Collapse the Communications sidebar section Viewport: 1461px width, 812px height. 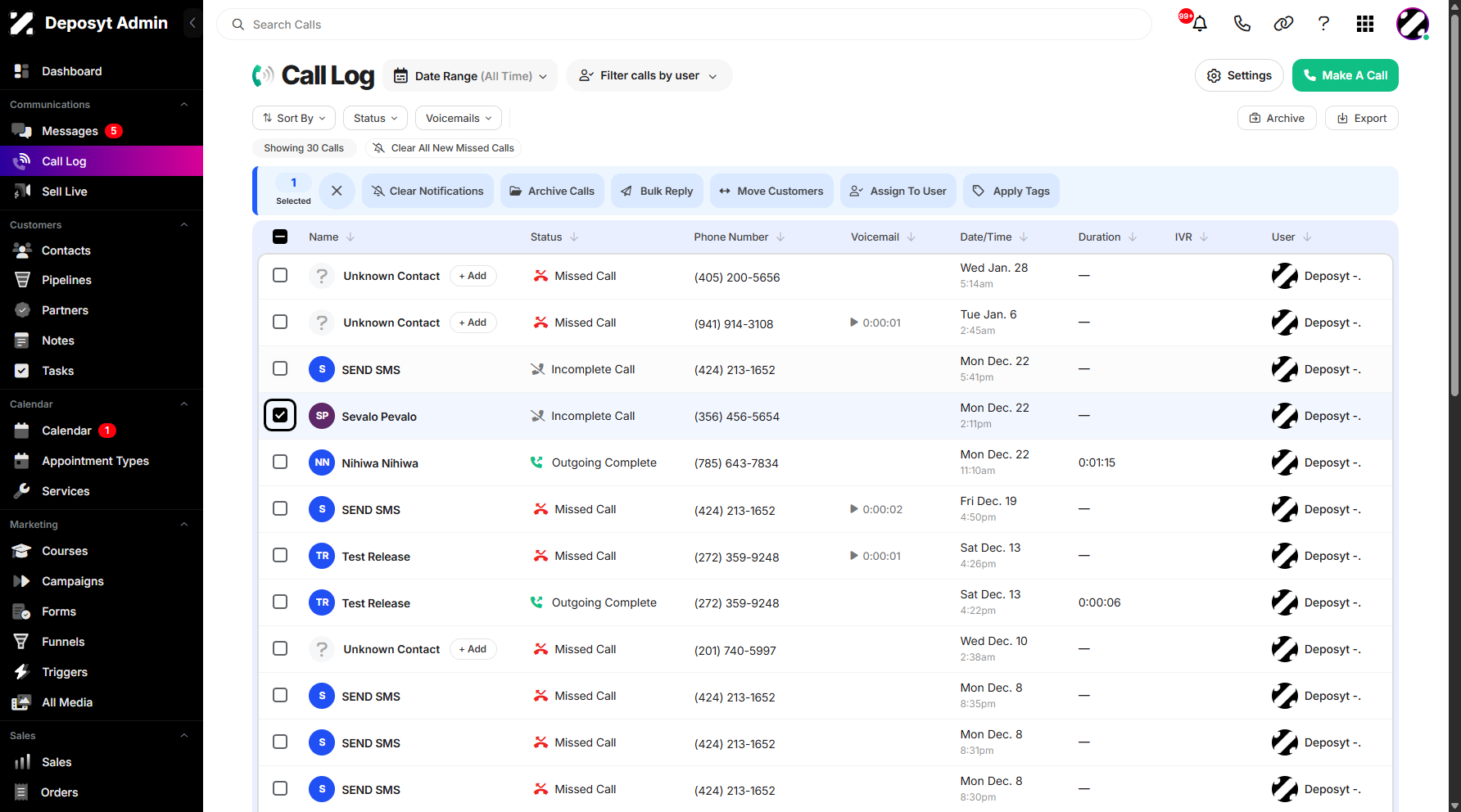click(184, 104)
